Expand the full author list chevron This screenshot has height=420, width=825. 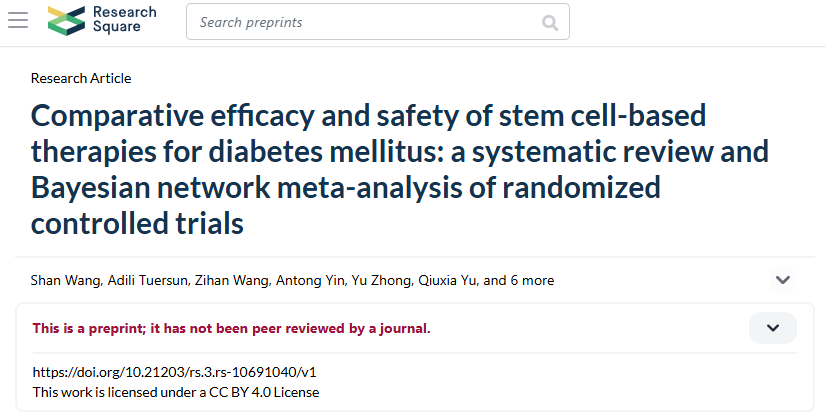coord(783,280)
